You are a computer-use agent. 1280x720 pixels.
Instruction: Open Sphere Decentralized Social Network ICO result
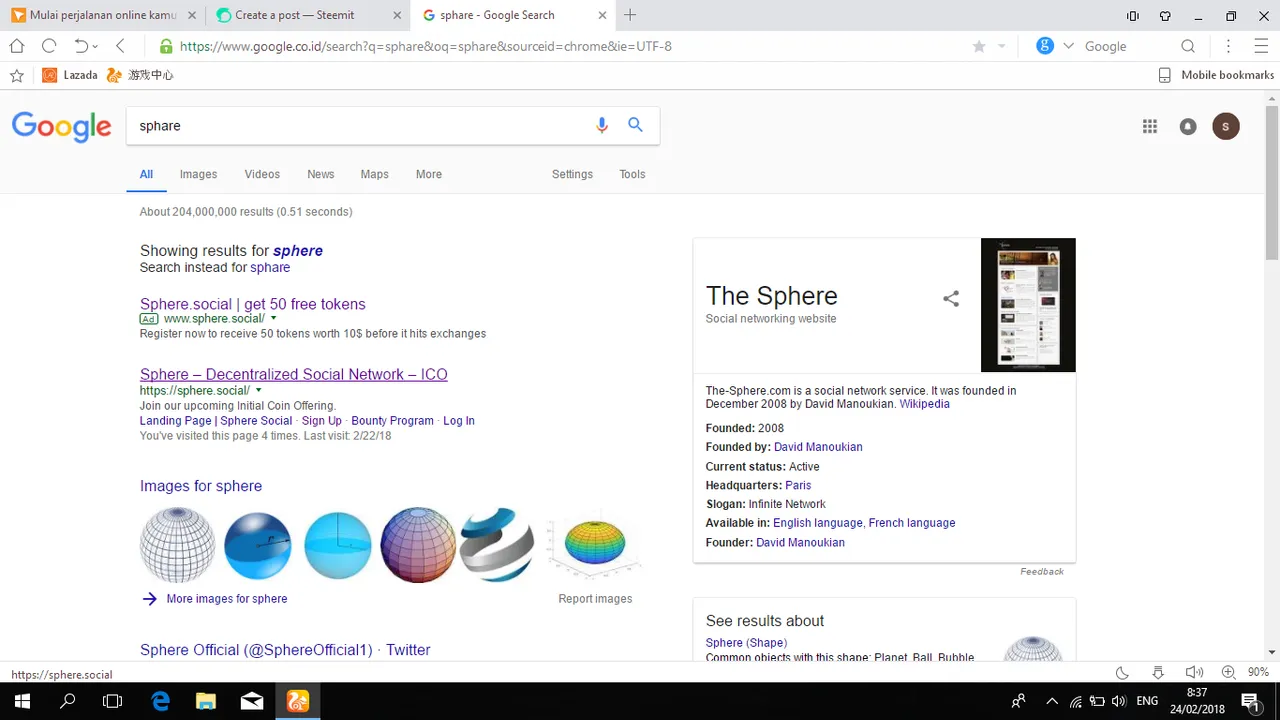tap(294, 374)
